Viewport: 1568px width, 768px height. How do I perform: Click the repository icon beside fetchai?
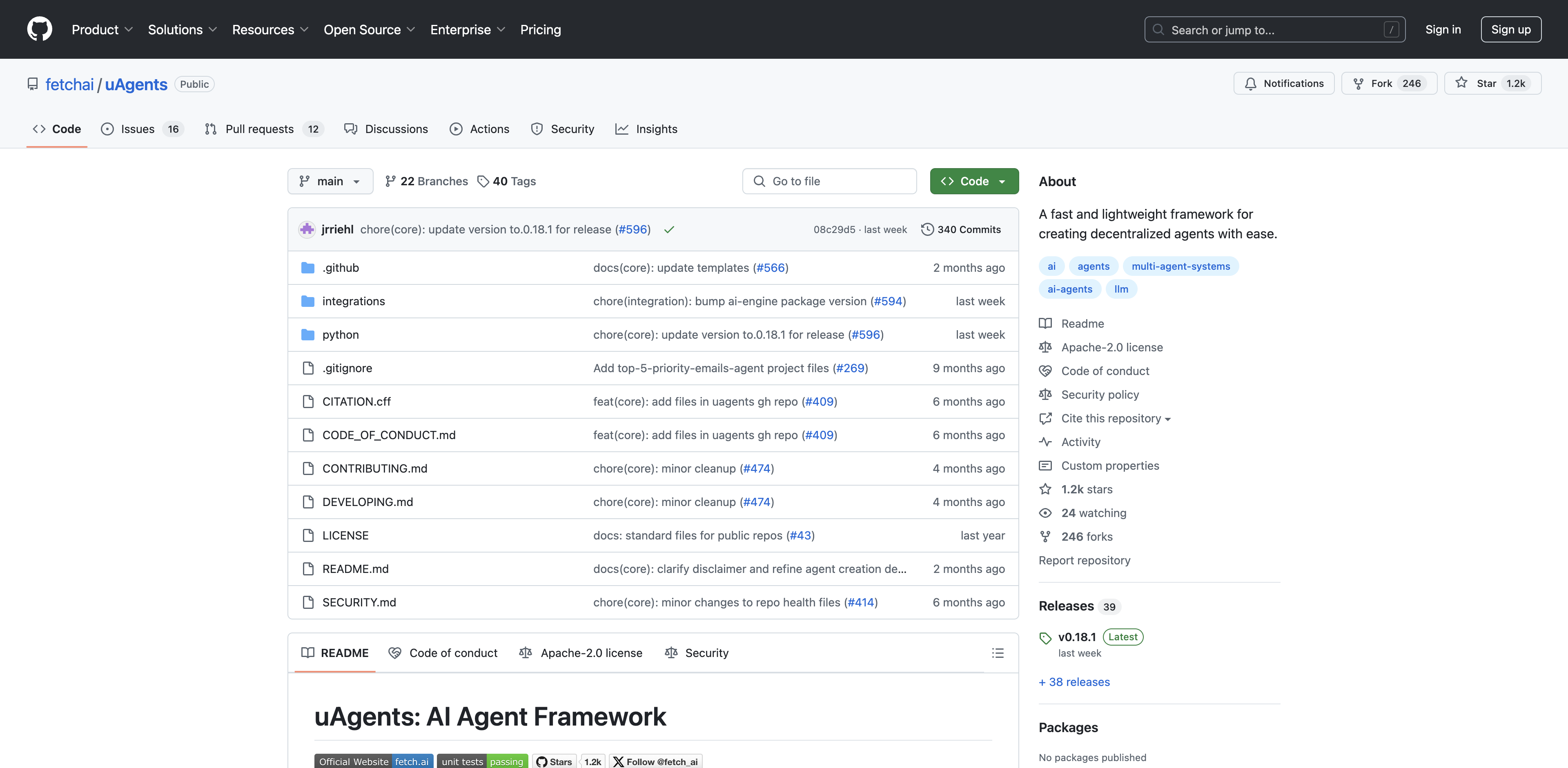click(32, 84)
